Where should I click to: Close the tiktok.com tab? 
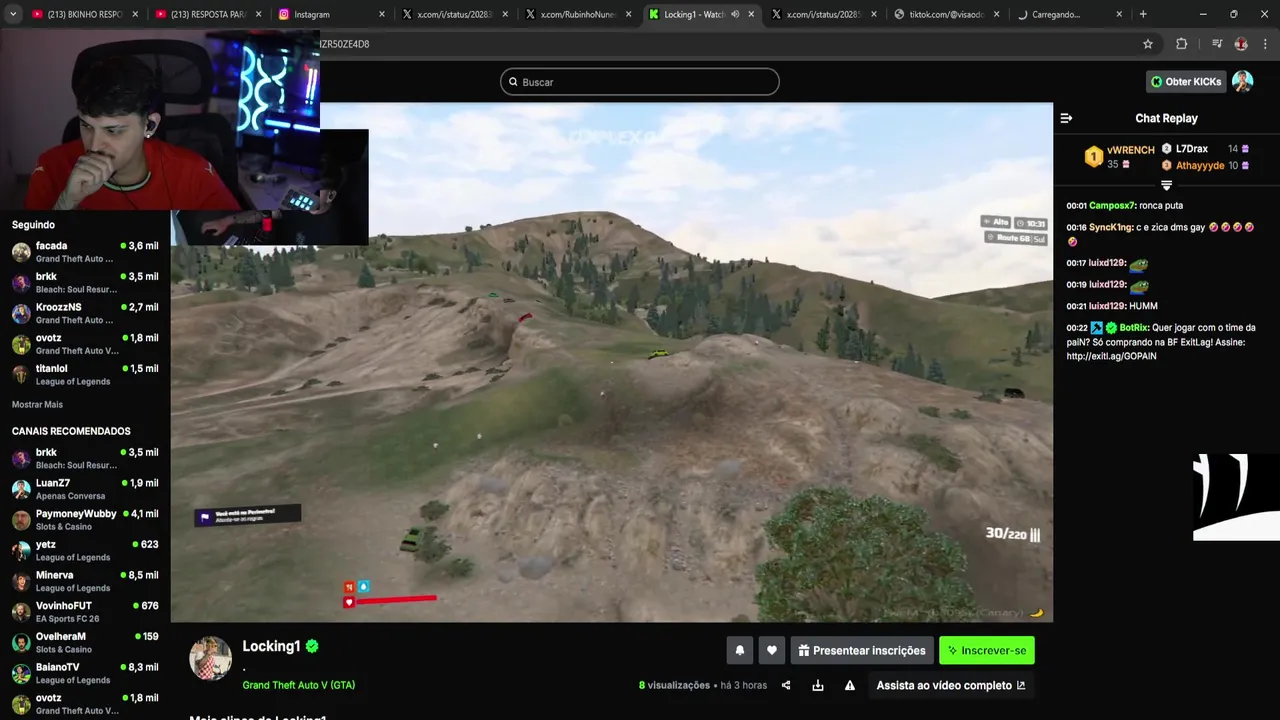[x=996, y=14]
